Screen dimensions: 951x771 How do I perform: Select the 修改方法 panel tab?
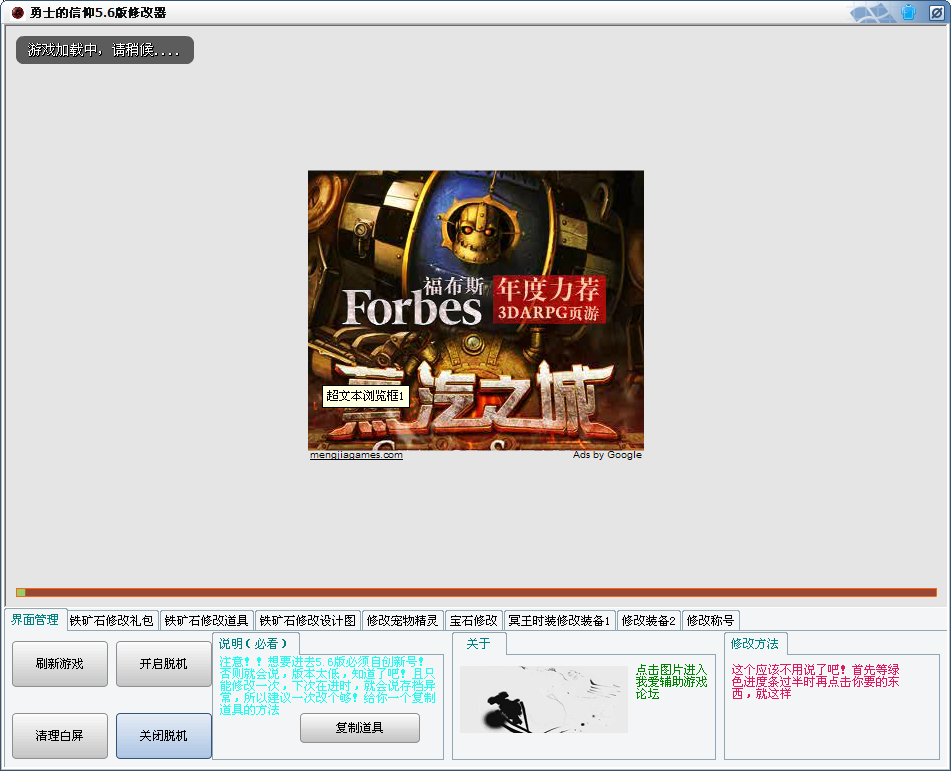(754, 644)
